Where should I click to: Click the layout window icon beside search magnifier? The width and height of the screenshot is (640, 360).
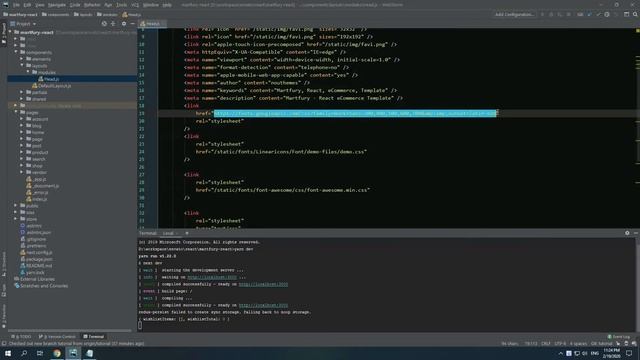[627, 14]
